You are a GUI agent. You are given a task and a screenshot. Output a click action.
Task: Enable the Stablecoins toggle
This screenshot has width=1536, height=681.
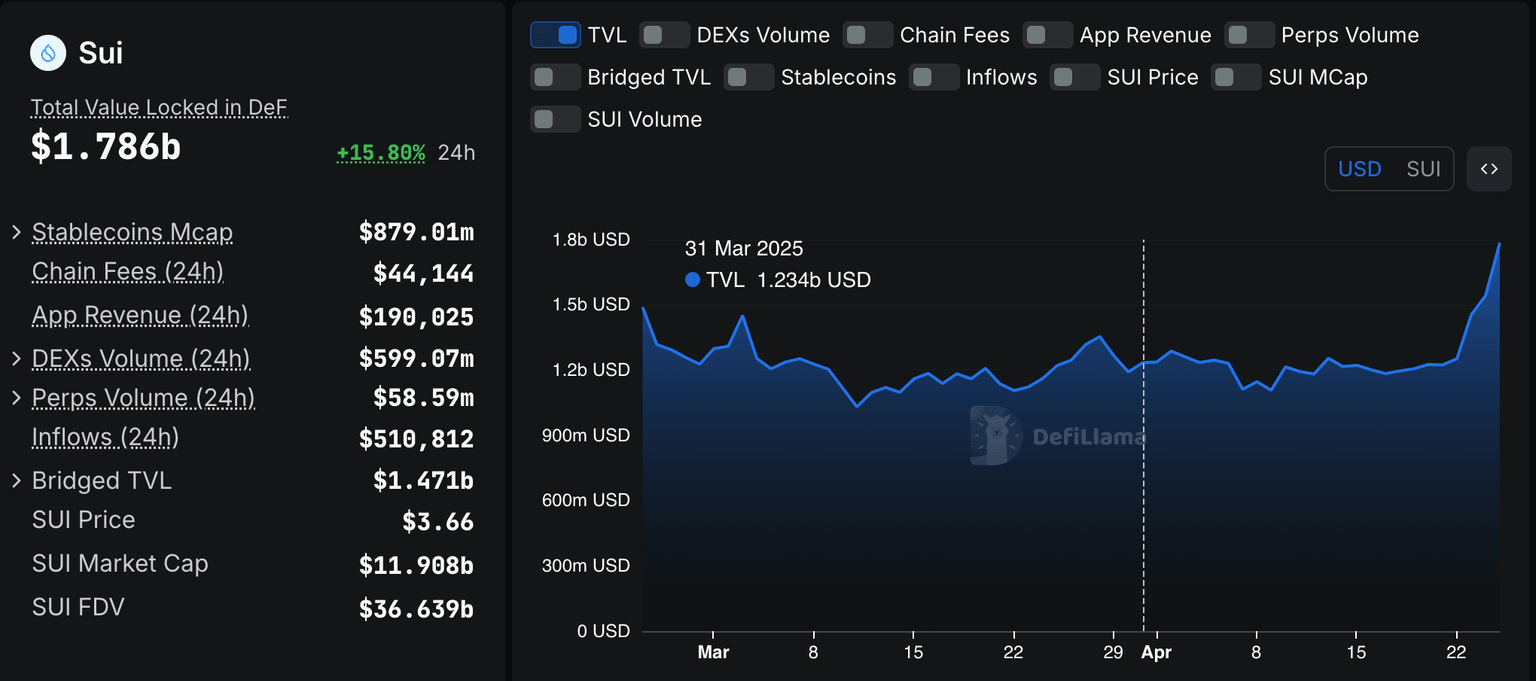tap(749, 77)
